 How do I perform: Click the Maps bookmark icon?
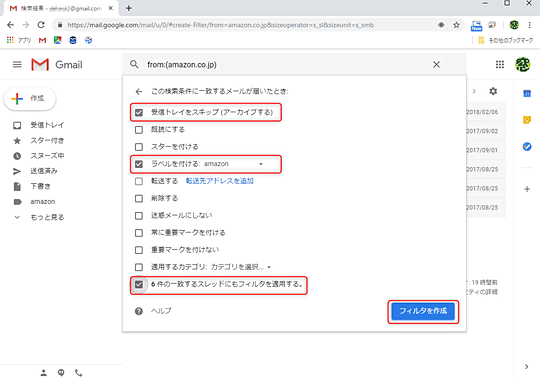coord(58,40)
